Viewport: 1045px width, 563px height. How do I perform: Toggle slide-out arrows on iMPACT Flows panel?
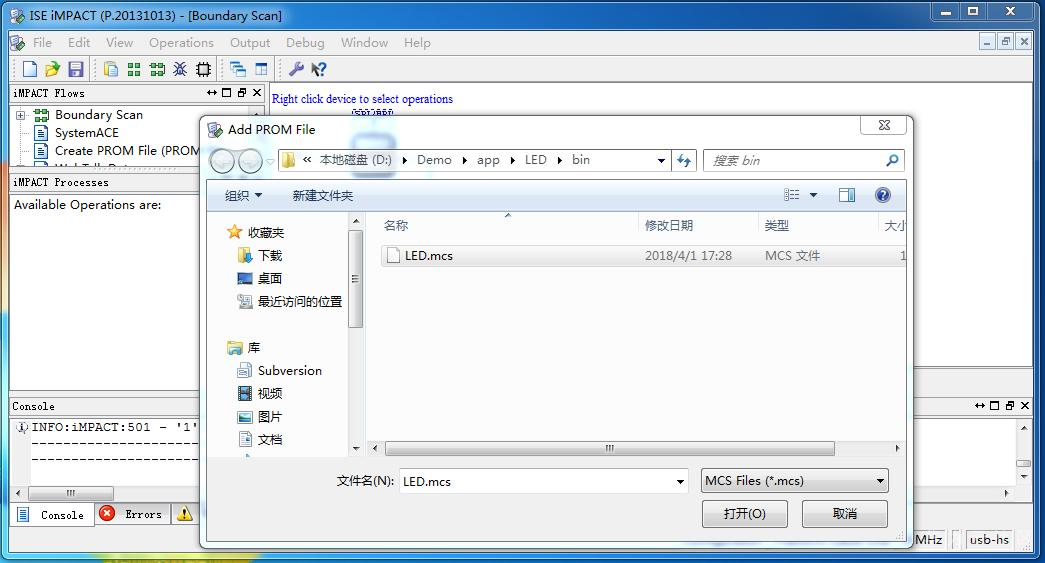[x=212, y=93]
